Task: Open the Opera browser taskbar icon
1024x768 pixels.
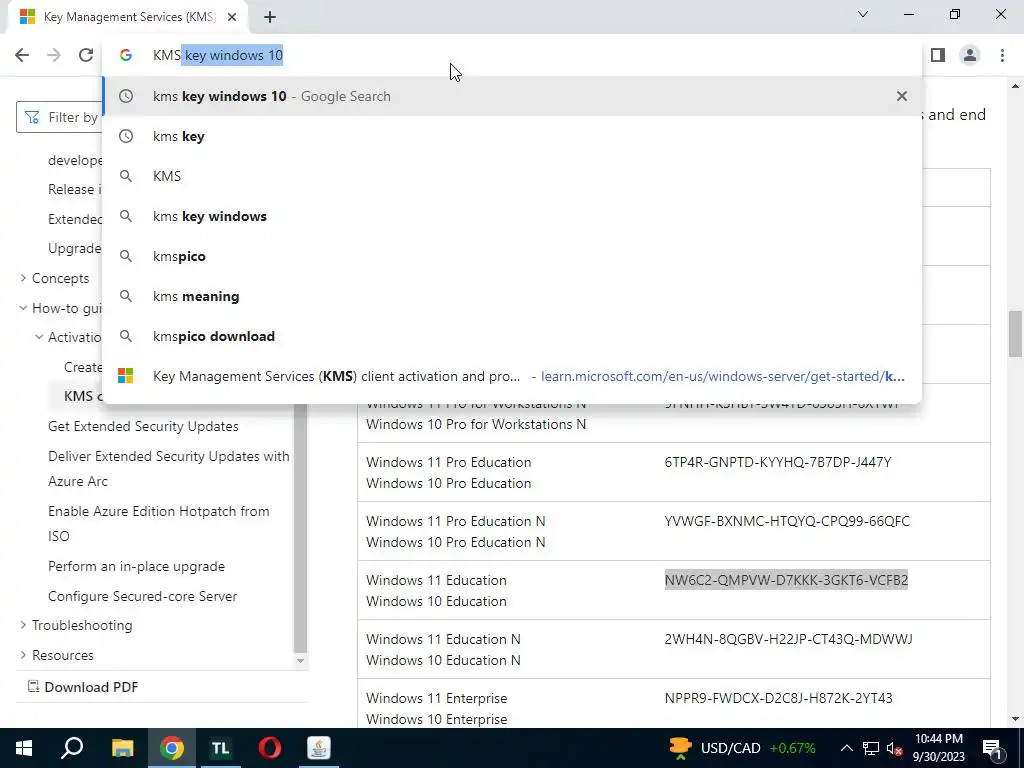Action: pos(270,748)
